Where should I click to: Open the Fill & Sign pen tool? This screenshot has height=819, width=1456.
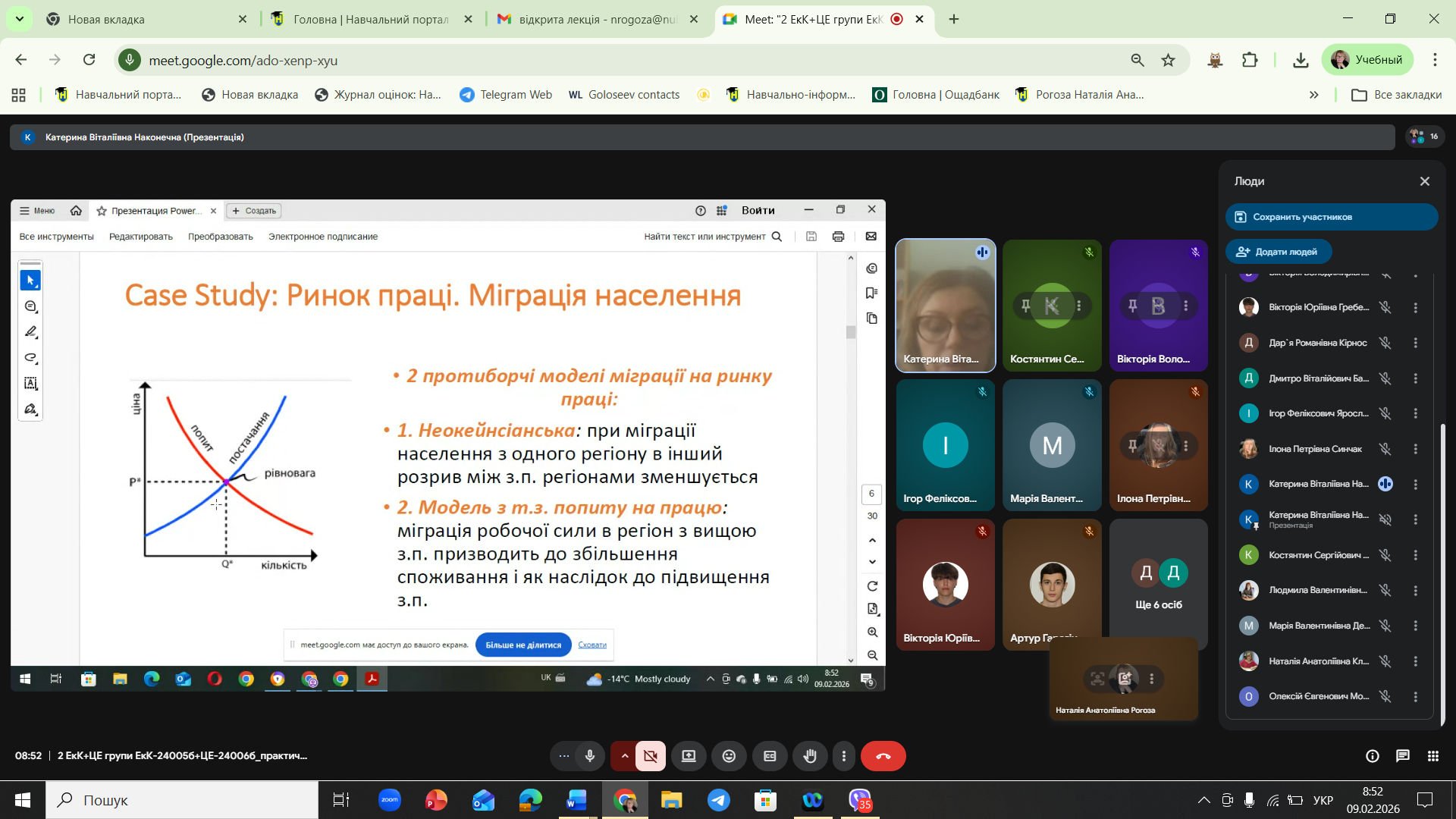[31, 409]
